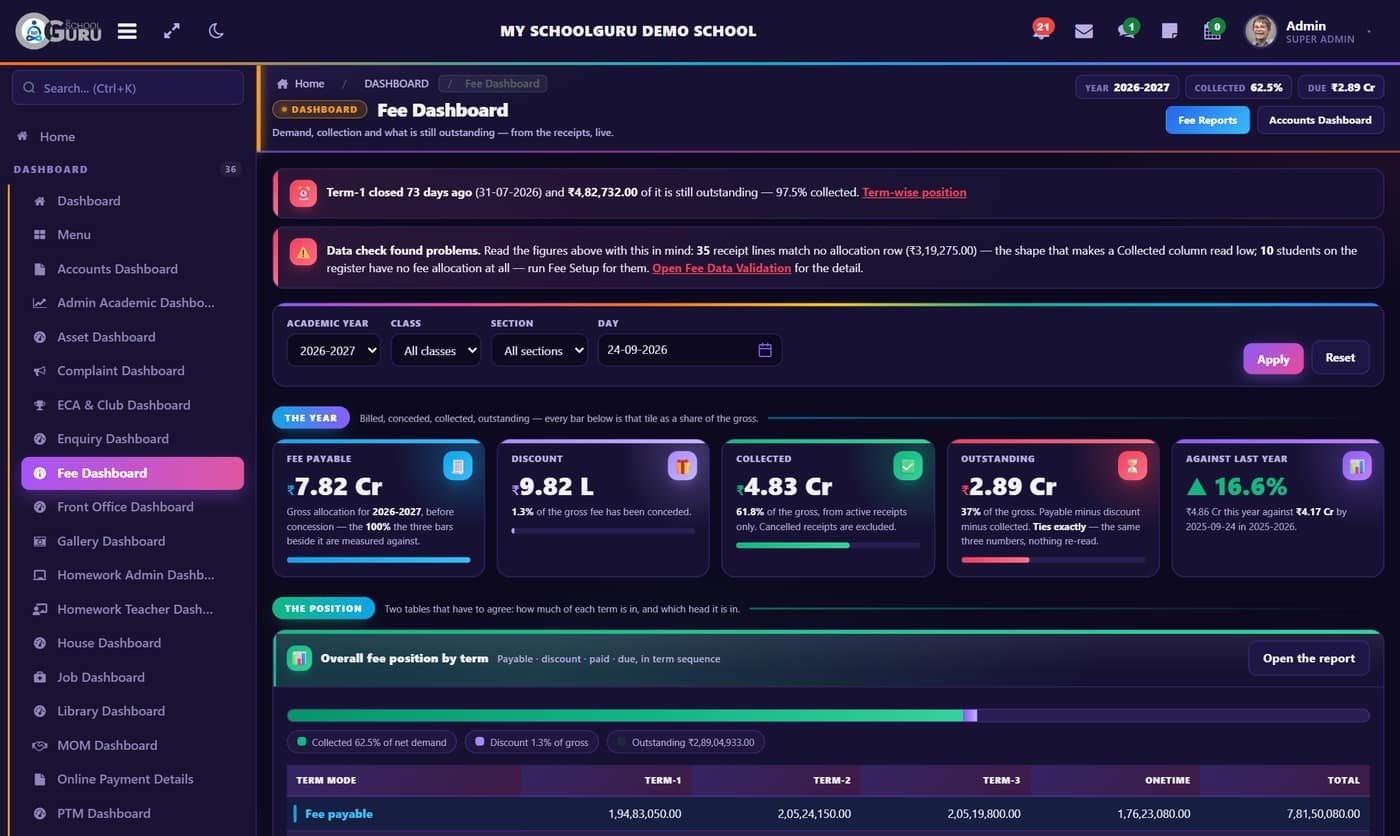Click the Enquiry Dashboard sidebar icon
This screenshot has height=836, width=1400.
tap(40, 439)
